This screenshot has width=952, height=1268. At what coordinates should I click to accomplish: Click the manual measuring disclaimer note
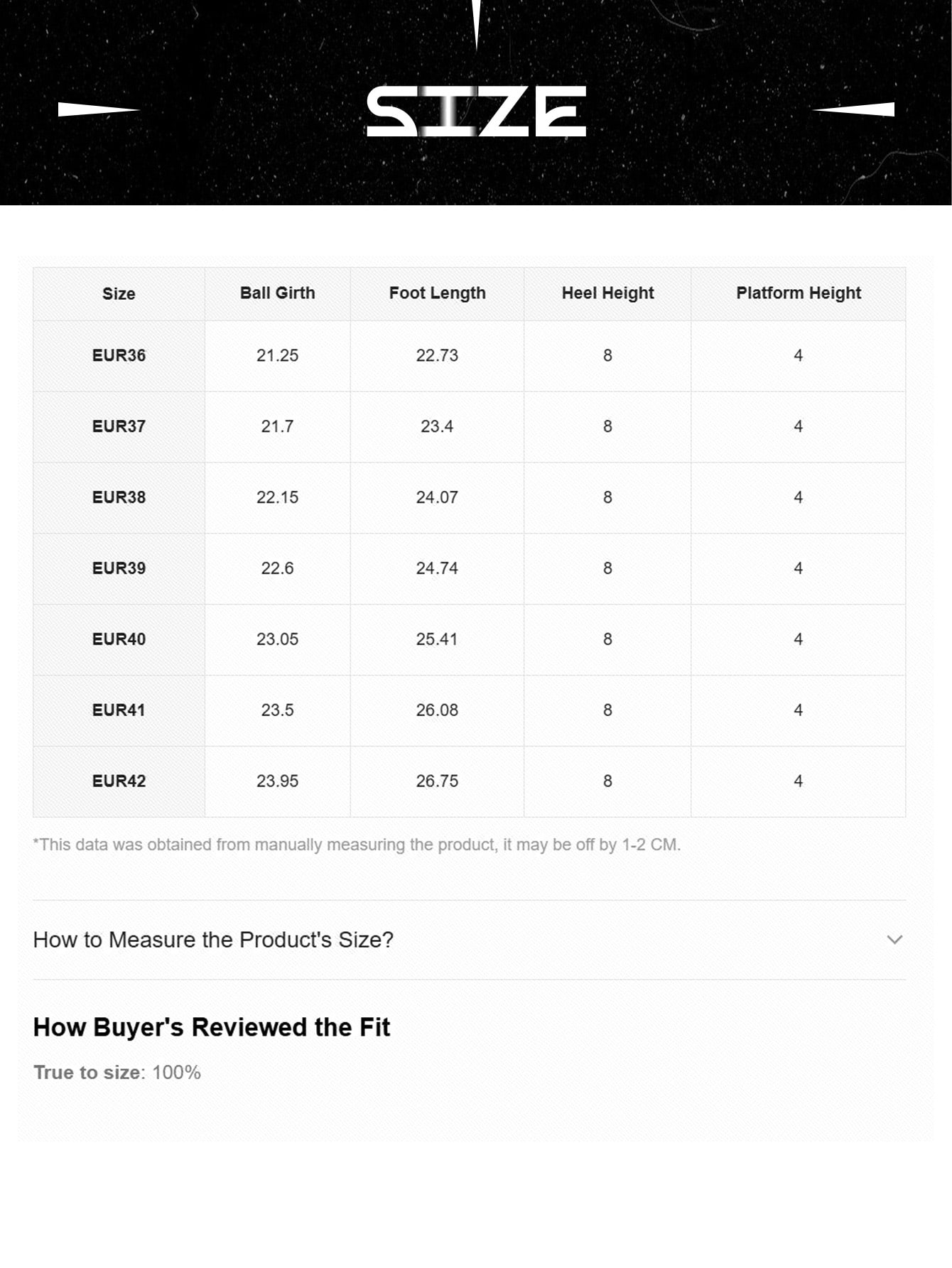coord(357,845)
